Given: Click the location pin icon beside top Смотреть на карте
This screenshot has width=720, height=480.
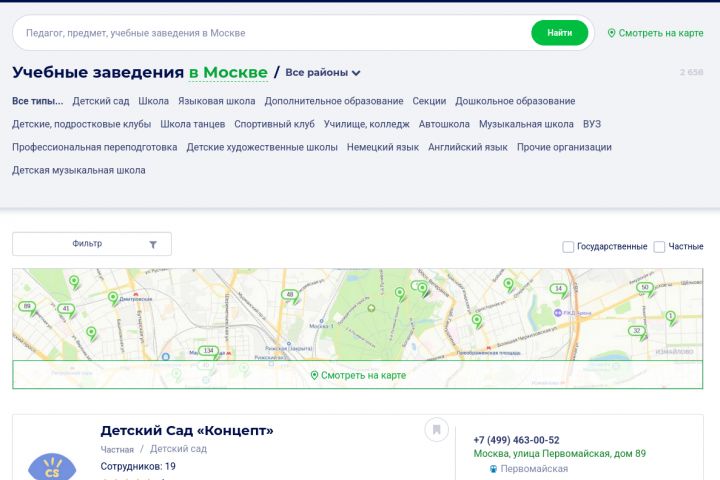Looking at the screenshot, I should coord(612,33).
